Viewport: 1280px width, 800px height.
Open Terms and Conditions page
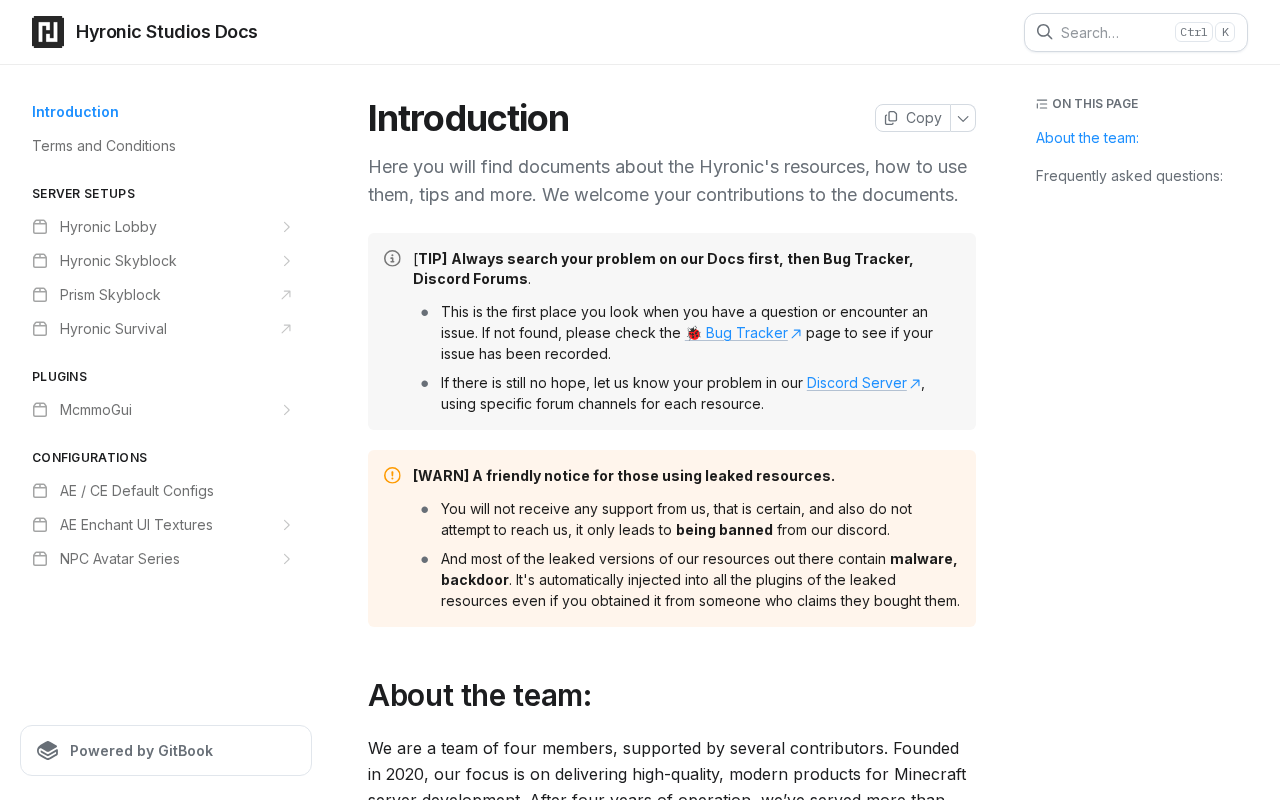(104, 146)
